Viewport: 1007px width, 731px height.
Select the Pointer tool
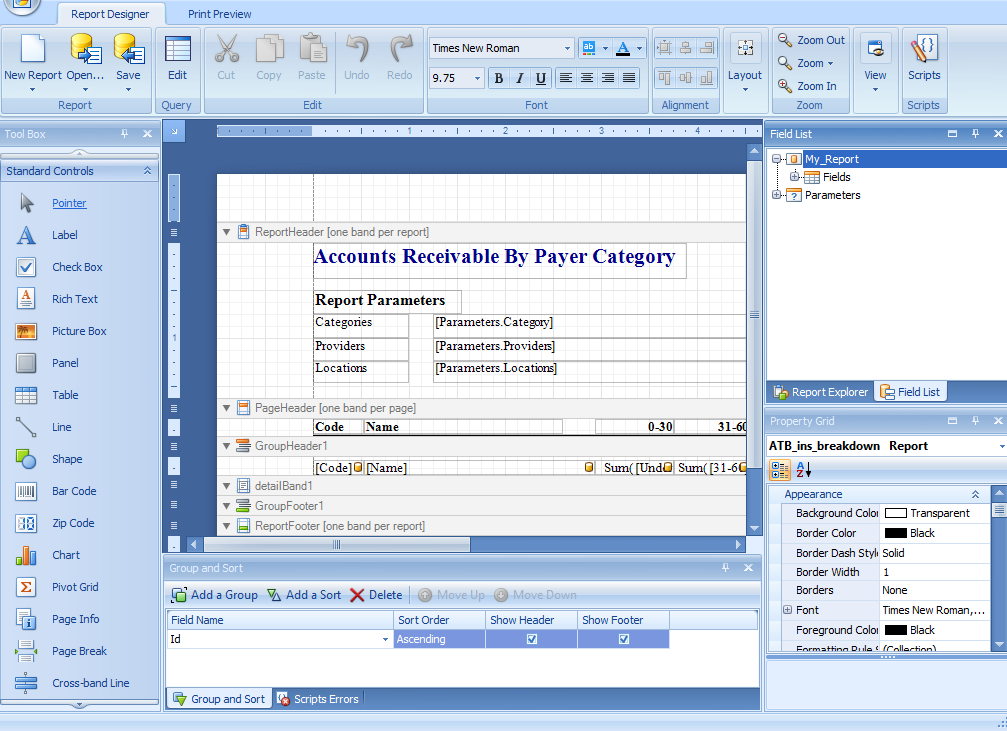(x=69, y=203)
